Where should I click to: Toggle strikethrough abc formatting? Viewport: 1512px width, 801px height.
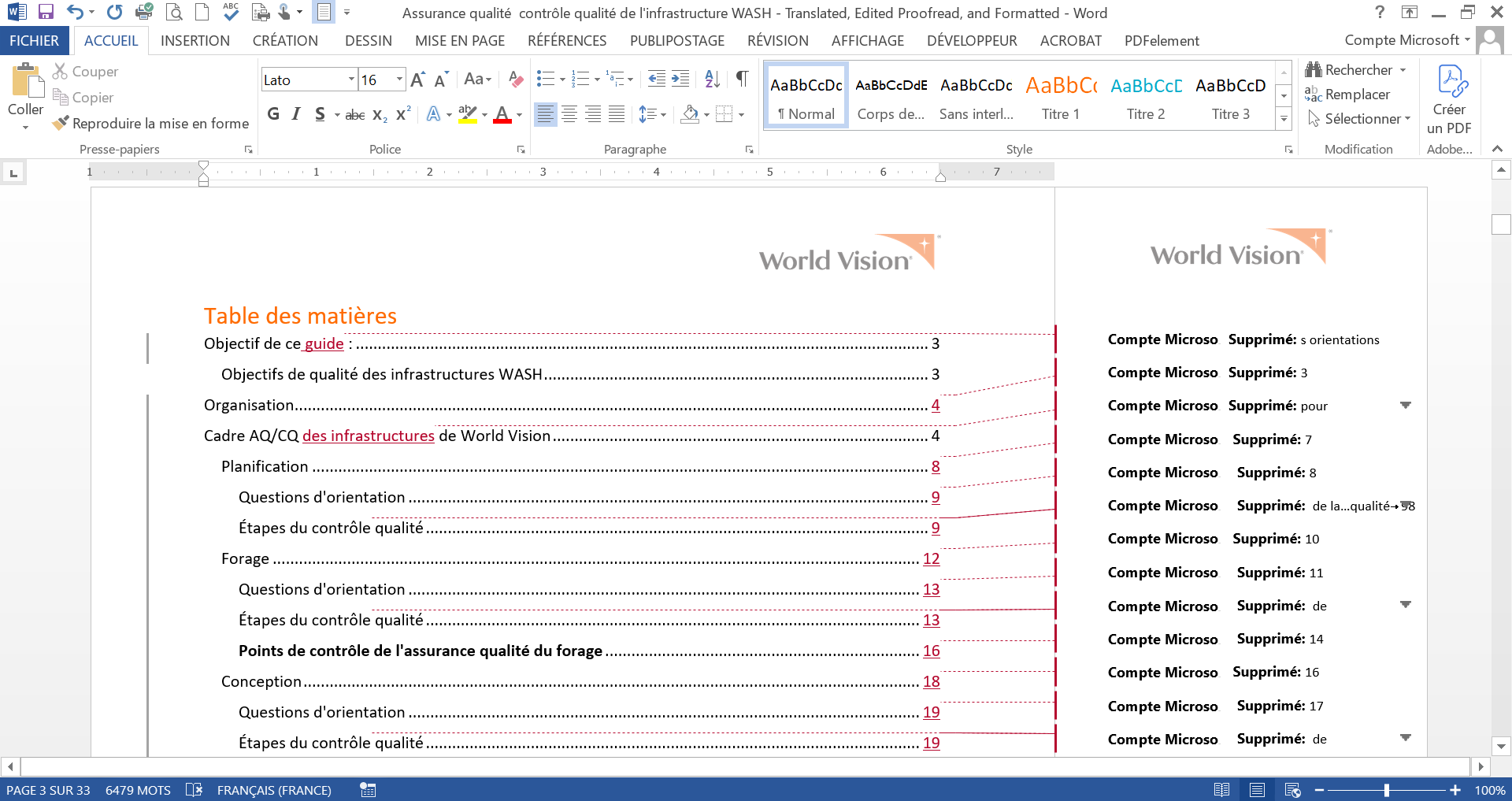[x=355, y=115]
